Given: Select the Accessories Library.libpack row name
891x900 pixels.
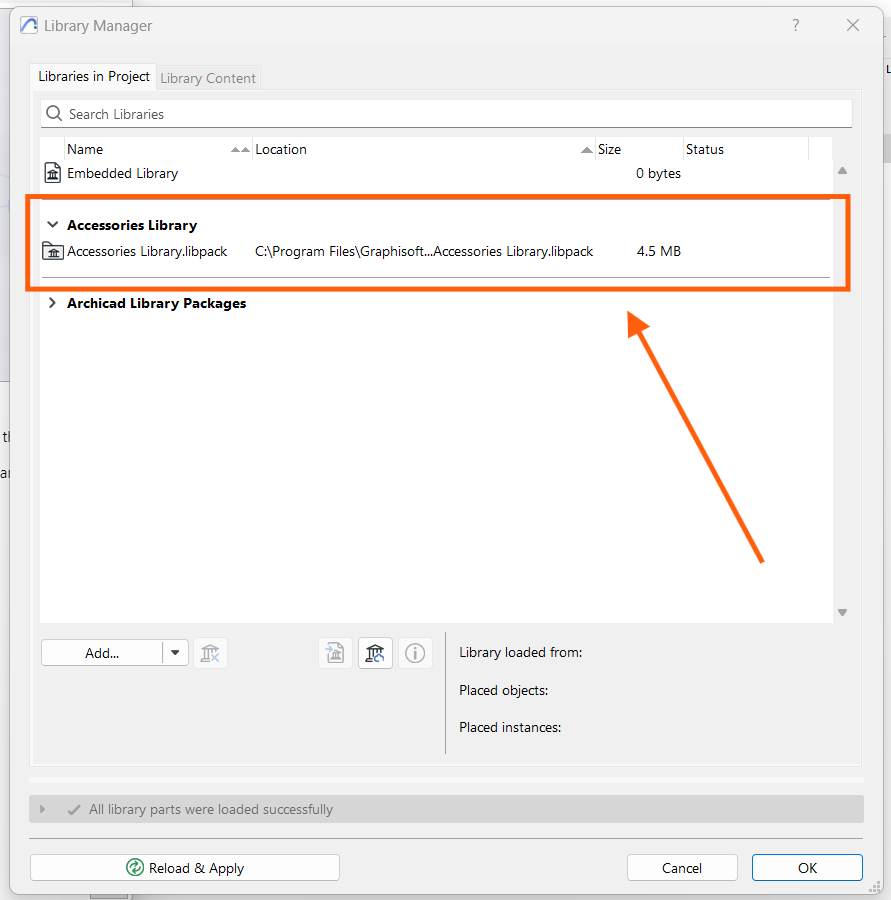Looking at the screenshot, I should click(x=147, y=251).
